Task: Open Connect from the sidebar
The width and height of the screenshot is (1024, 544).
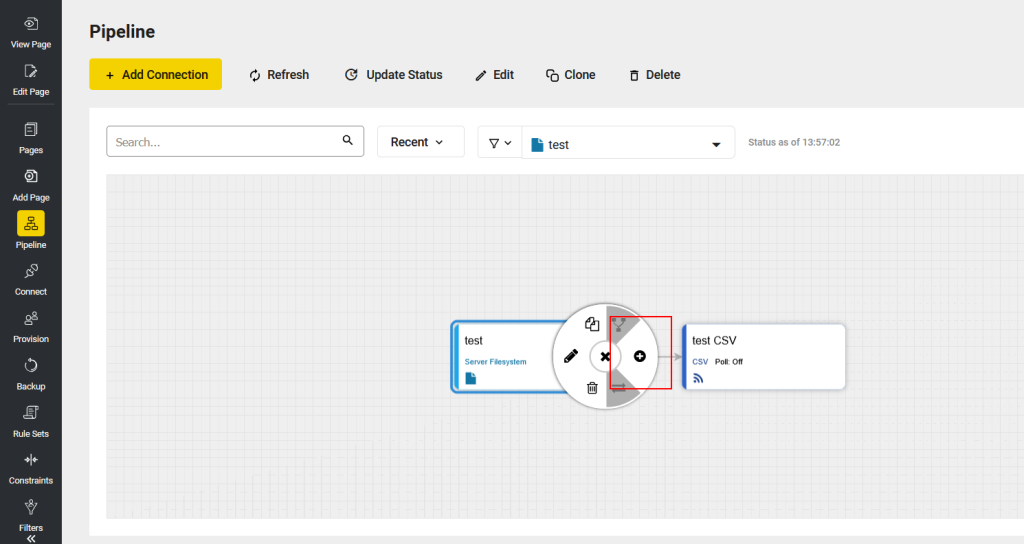Action: point(31,278)
